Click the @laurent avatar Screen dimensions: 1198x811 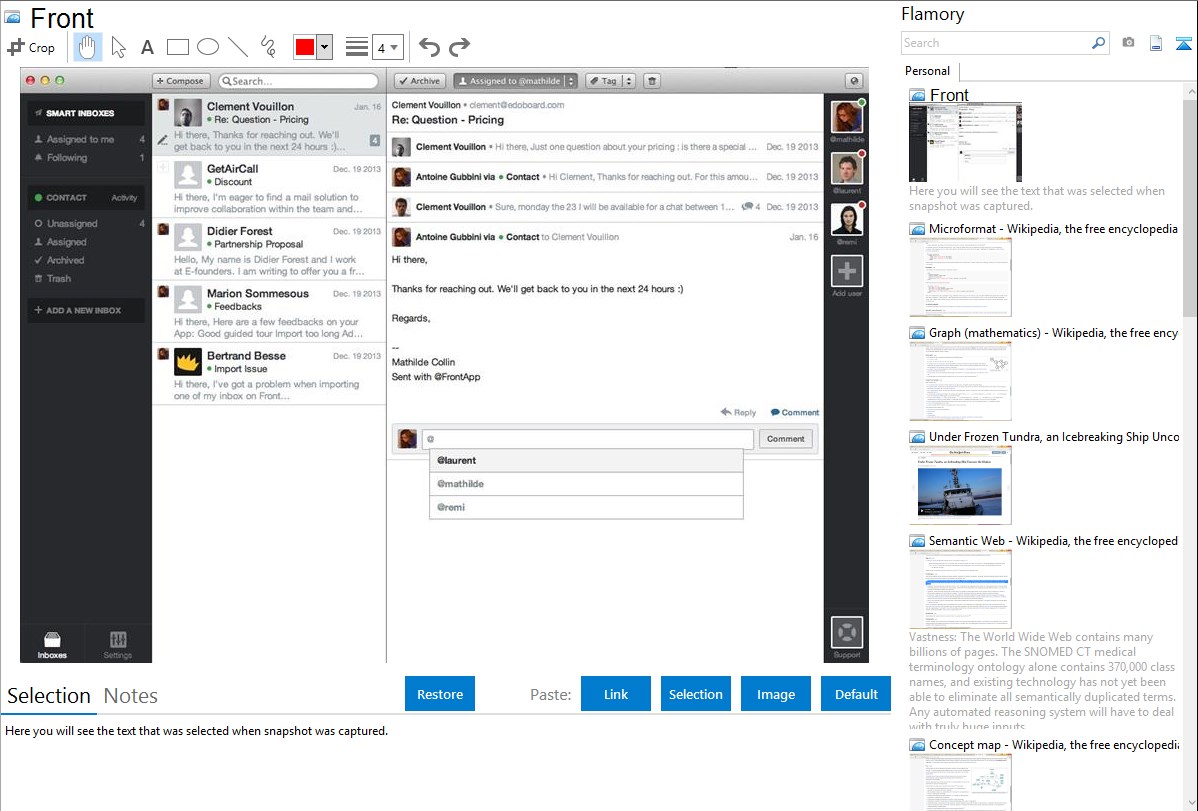pos(847,168)
